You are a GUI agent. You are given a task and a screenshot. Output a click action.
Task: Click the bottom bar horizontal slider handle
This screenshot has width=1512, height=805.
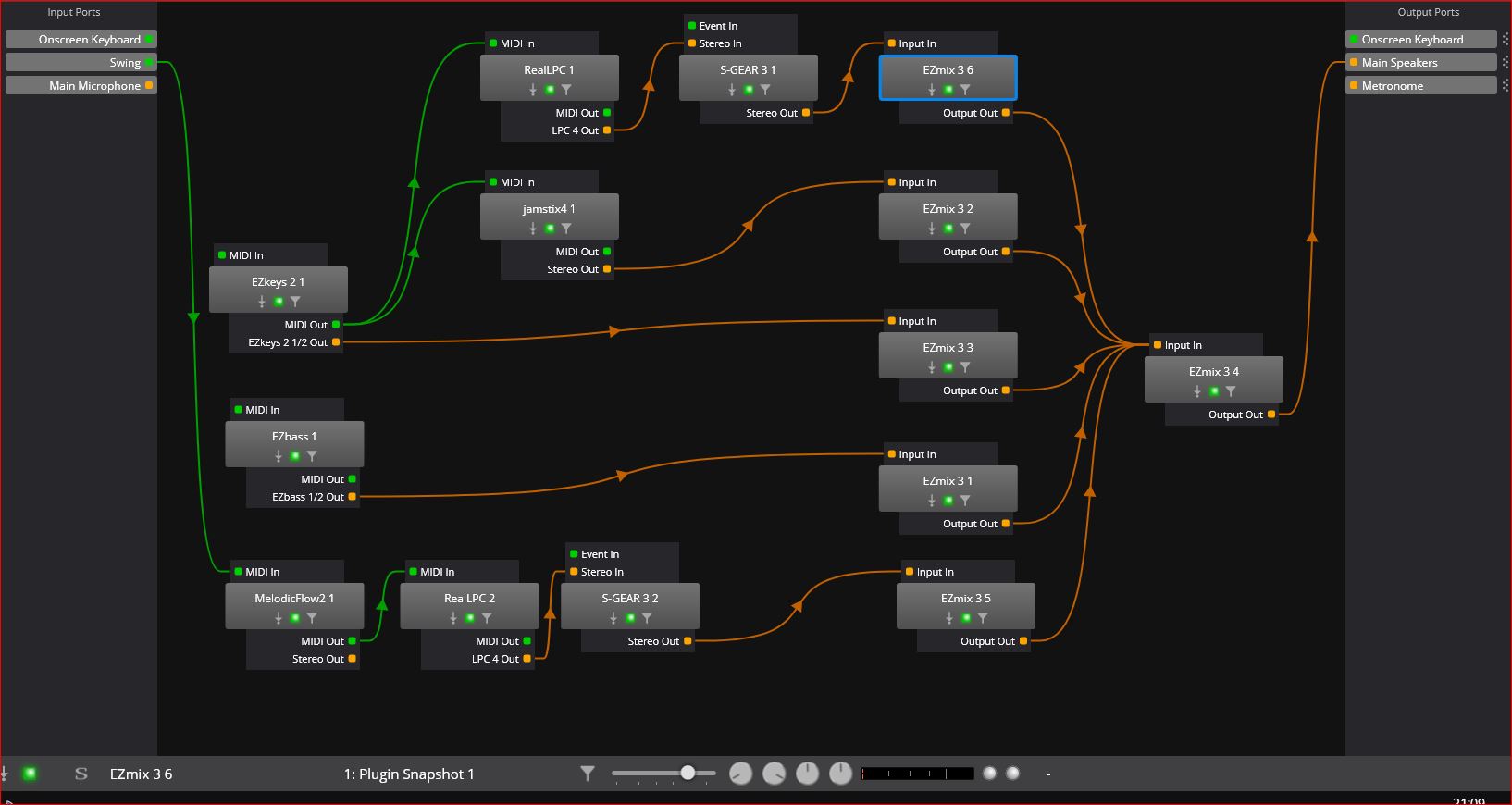[x=688, y=773]
